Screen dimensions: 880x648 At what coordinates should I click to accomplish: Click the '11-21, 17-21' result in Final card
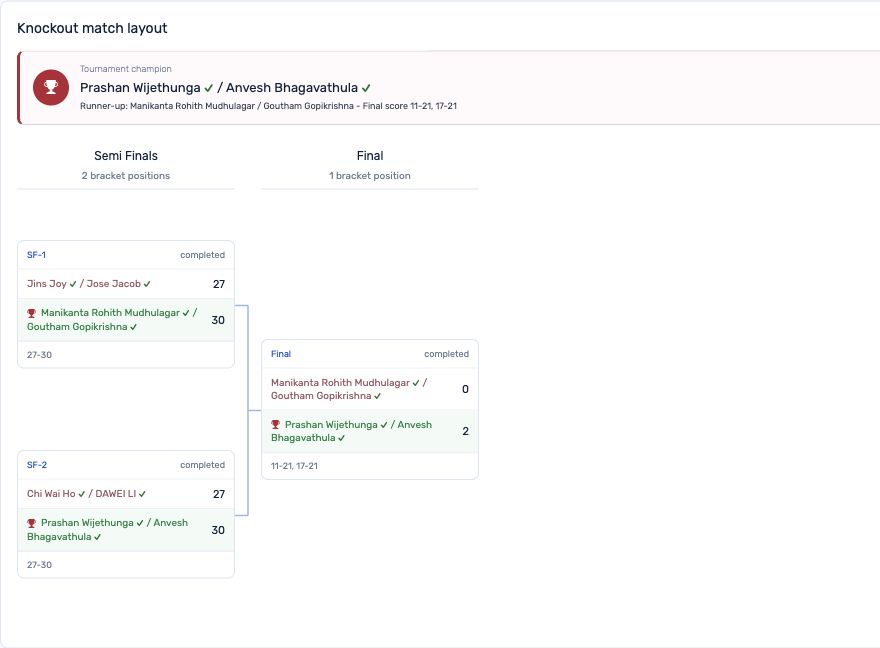pyautogui.click(x=294, y=466)
